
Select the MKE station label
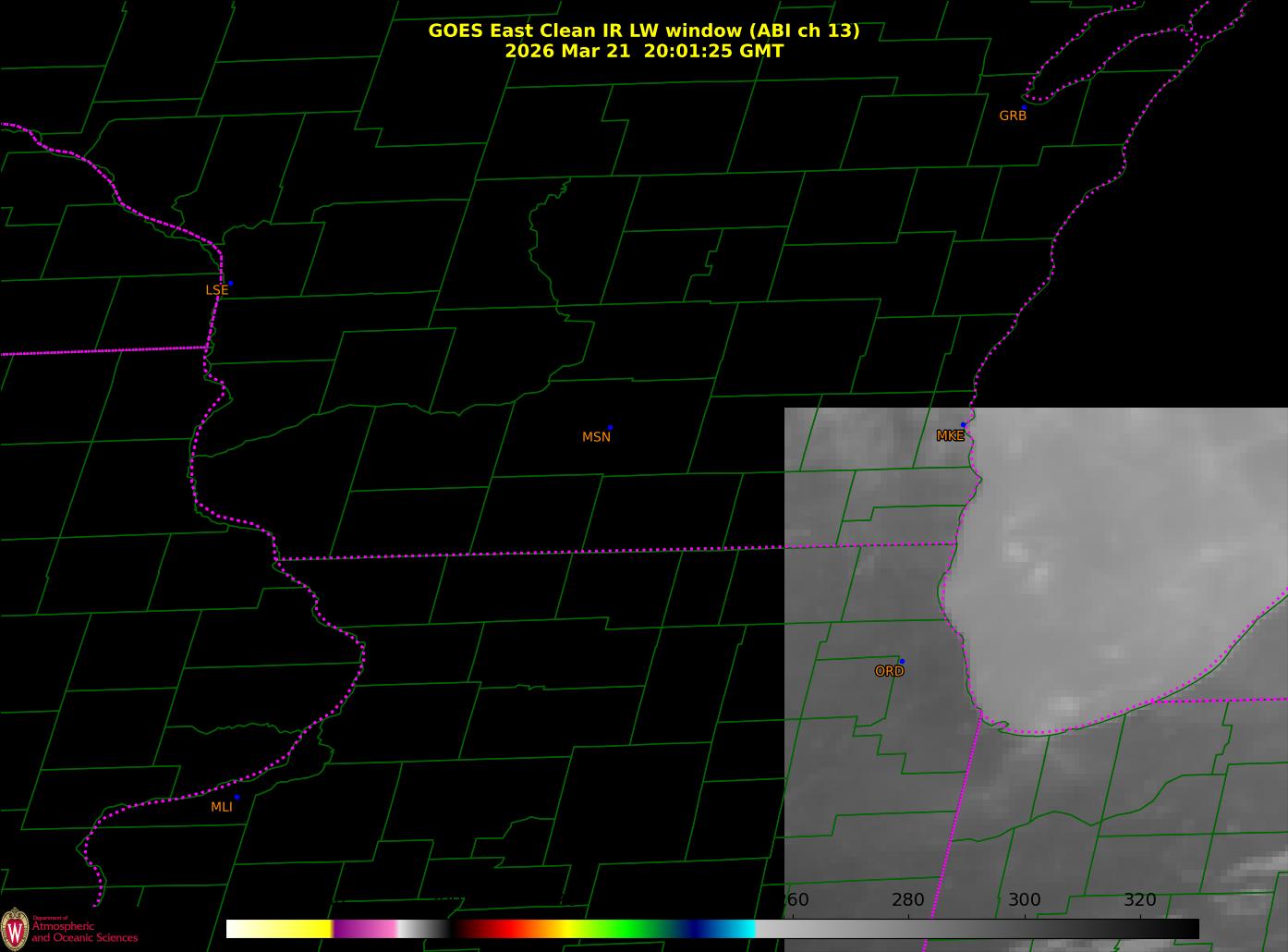950,435
